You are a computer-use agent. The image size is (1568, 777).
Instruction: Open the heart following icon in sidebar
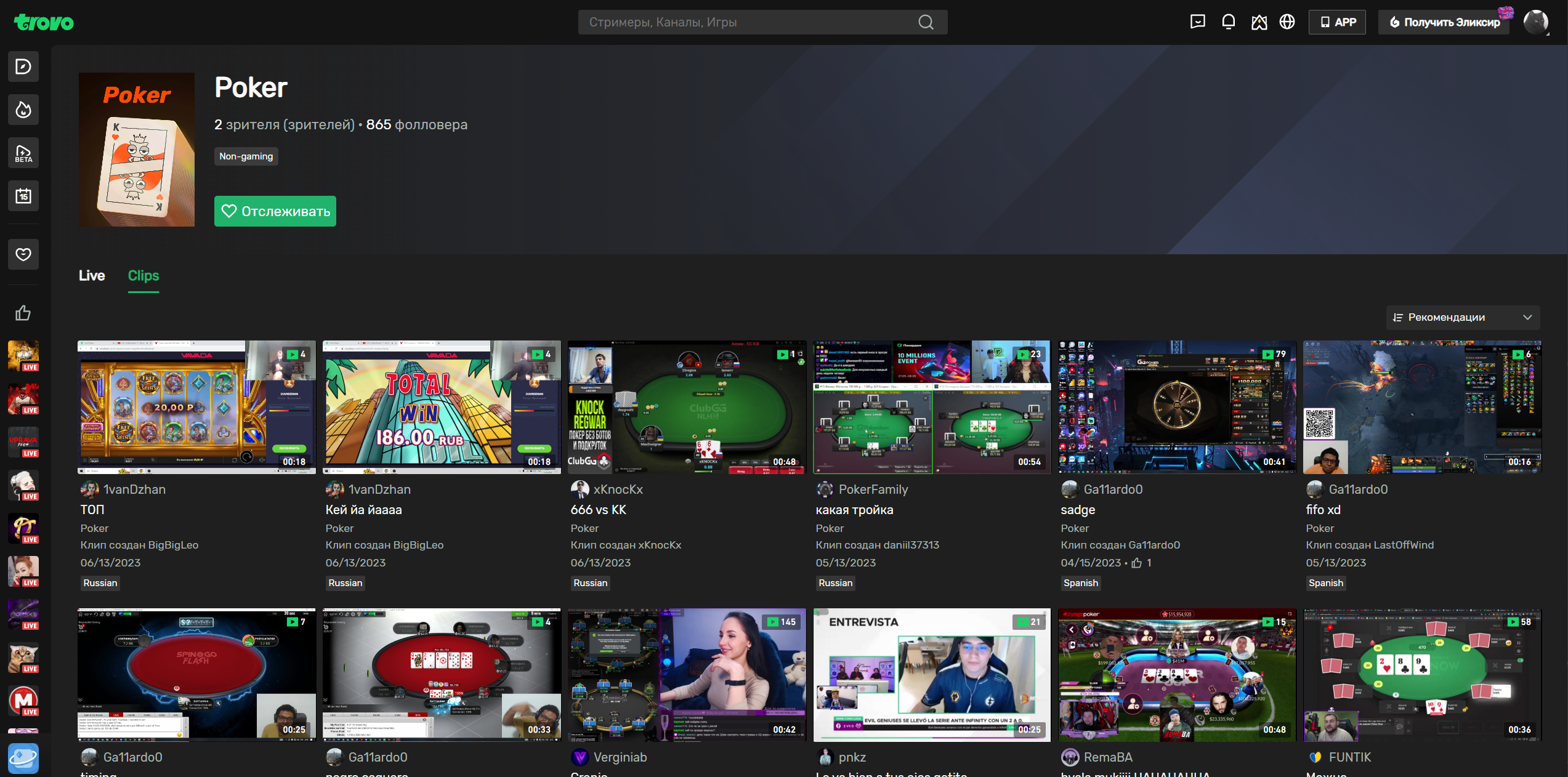tap(23, 254)
